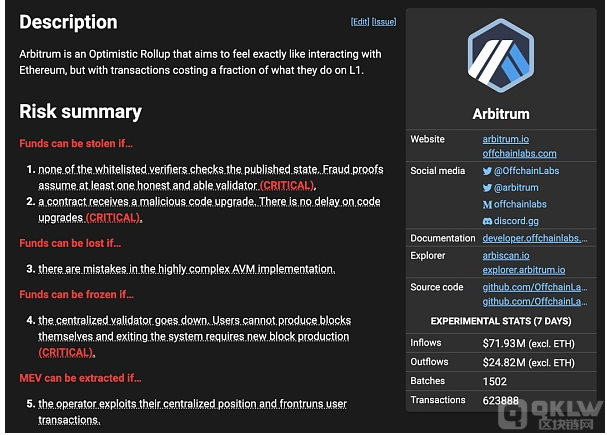Screen dimensions: 607x435
Task: Click risk about malicious code upgrade
Action: [x=209, y=209]
